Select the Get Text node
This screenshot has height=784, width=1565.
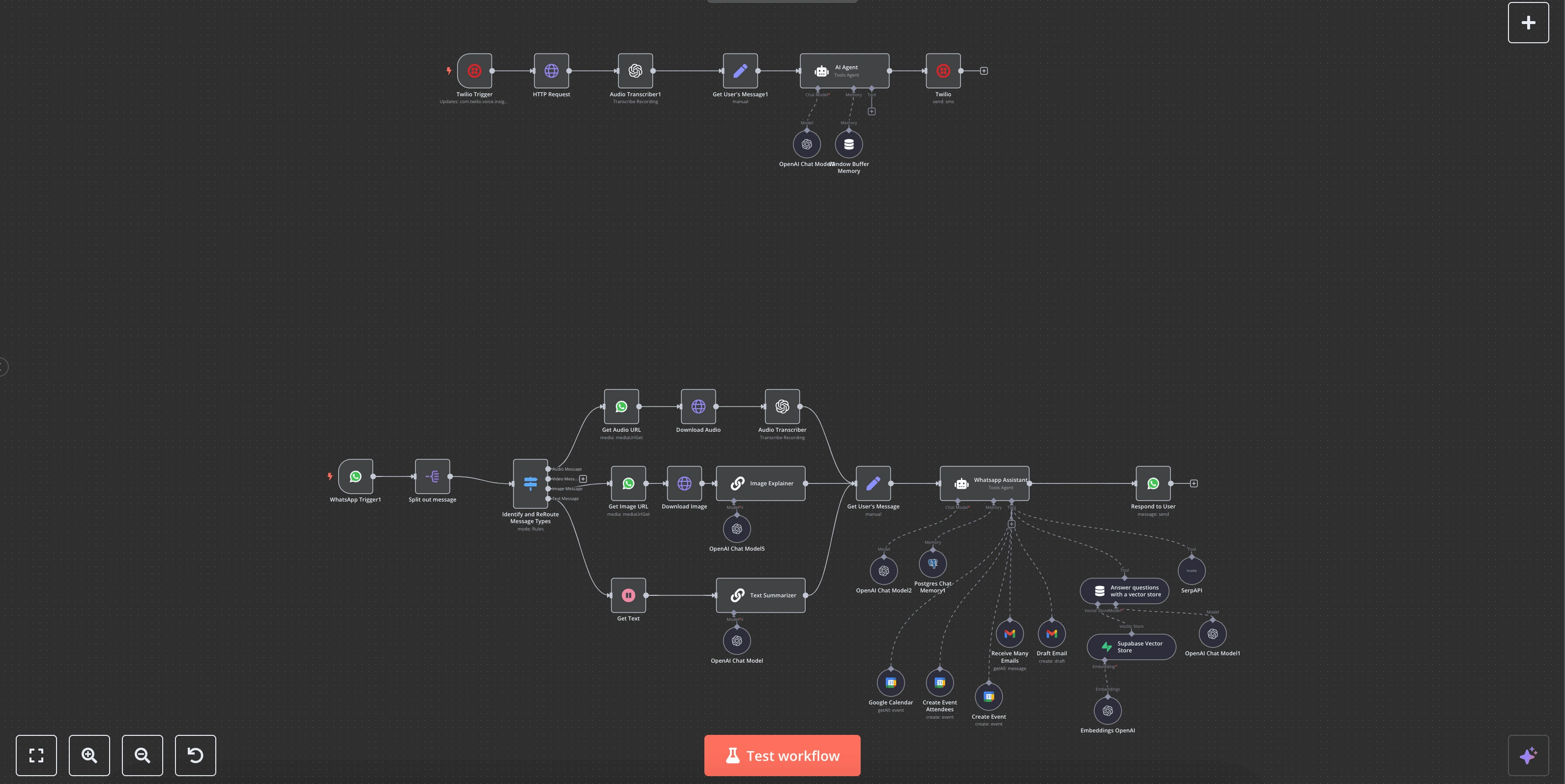point(628,595)
